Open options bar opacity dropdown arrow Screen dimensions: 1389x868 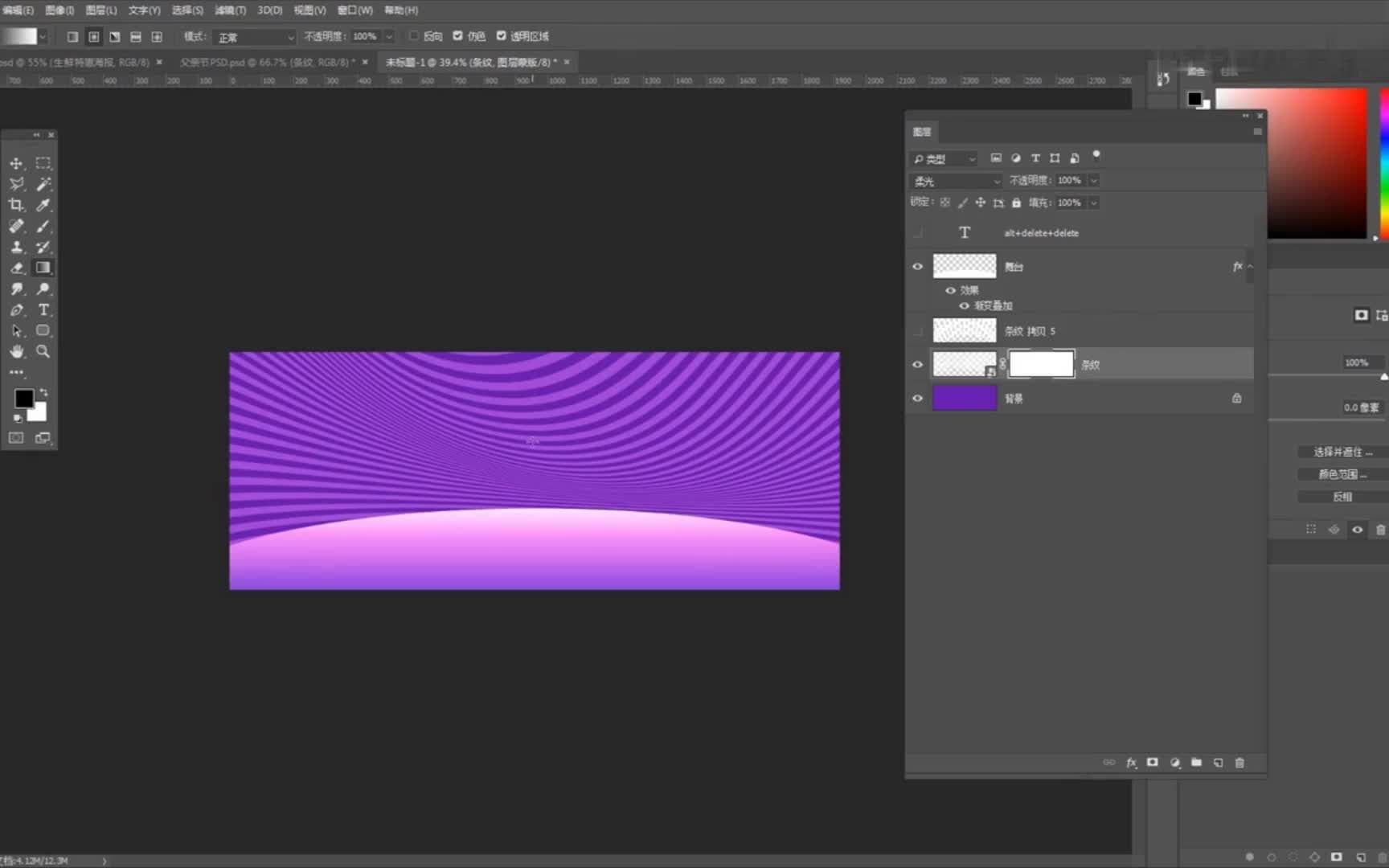[x=389, y=36]
